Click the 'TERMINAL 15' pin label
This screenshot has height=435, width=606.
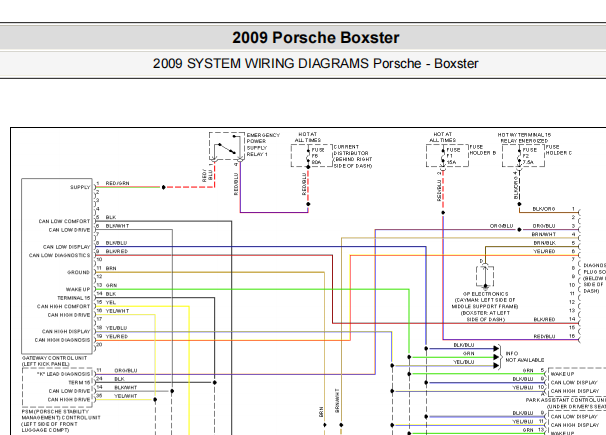73,298
